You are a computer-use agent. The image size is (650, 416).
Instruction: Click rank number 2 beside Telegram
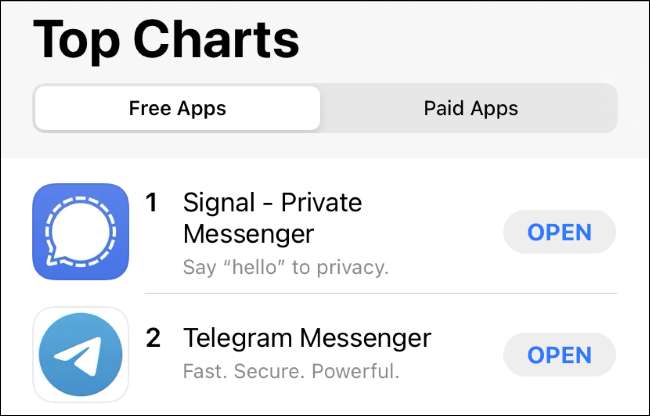pyautogui.click(x=153, y=338)
